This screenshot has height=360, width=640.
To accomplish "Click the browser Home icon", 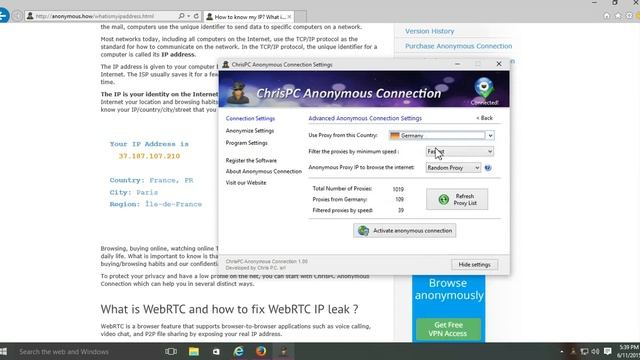I will (x=607, y=16).
